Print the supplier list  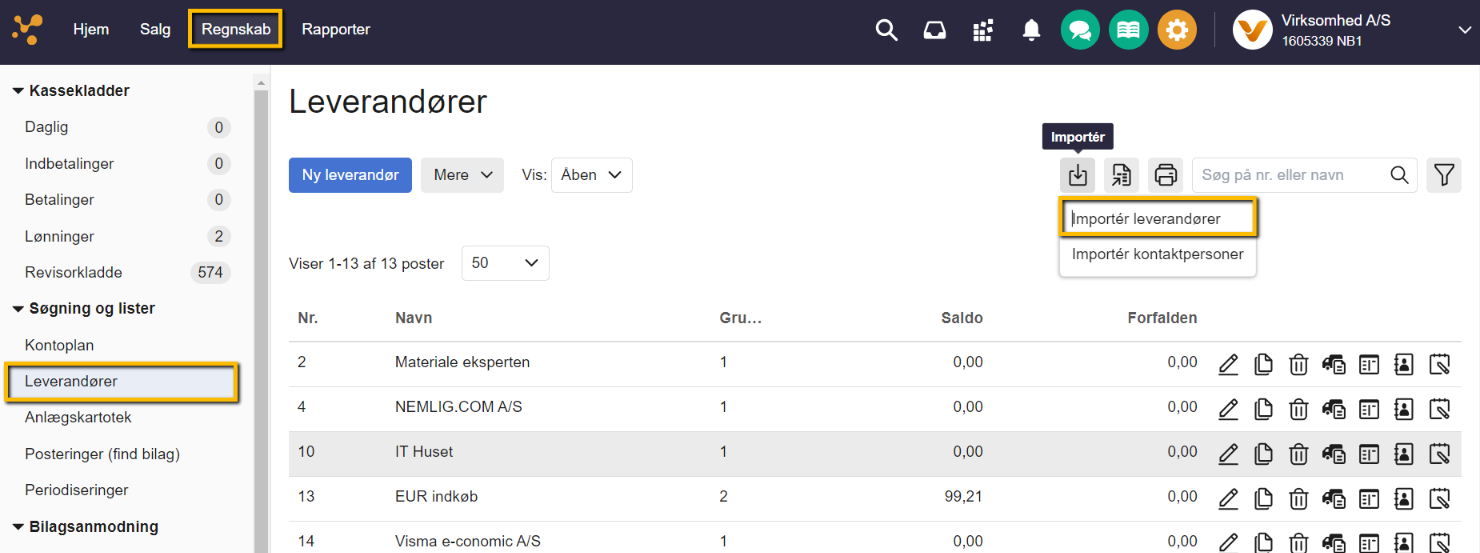[1165, 175]
